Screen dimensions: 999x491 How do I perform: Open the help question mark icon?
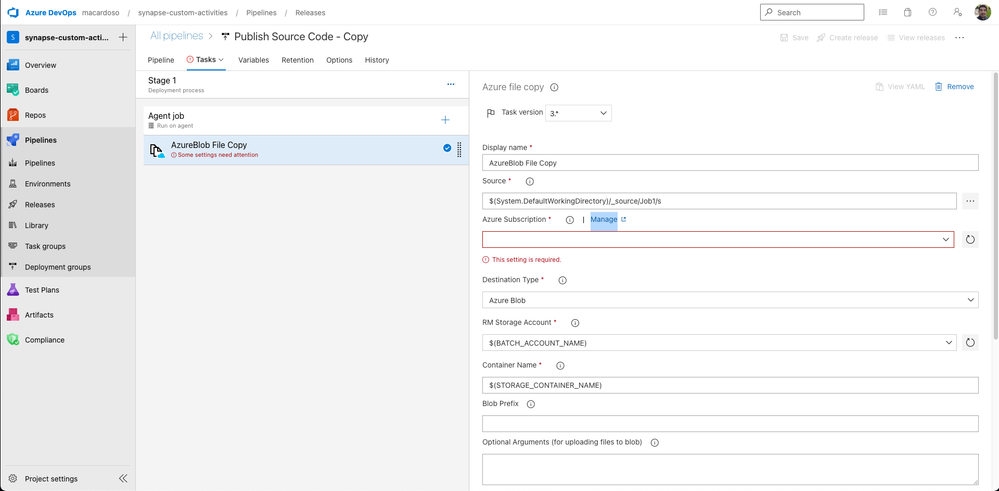933,12
